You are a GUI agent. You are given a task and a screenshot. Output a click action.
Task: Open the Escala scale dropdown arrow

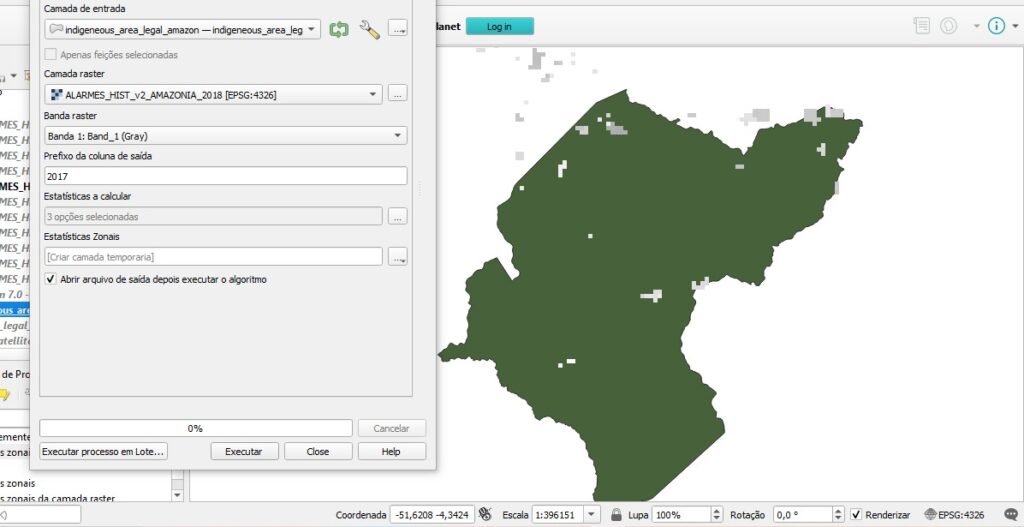click(592, 515)
